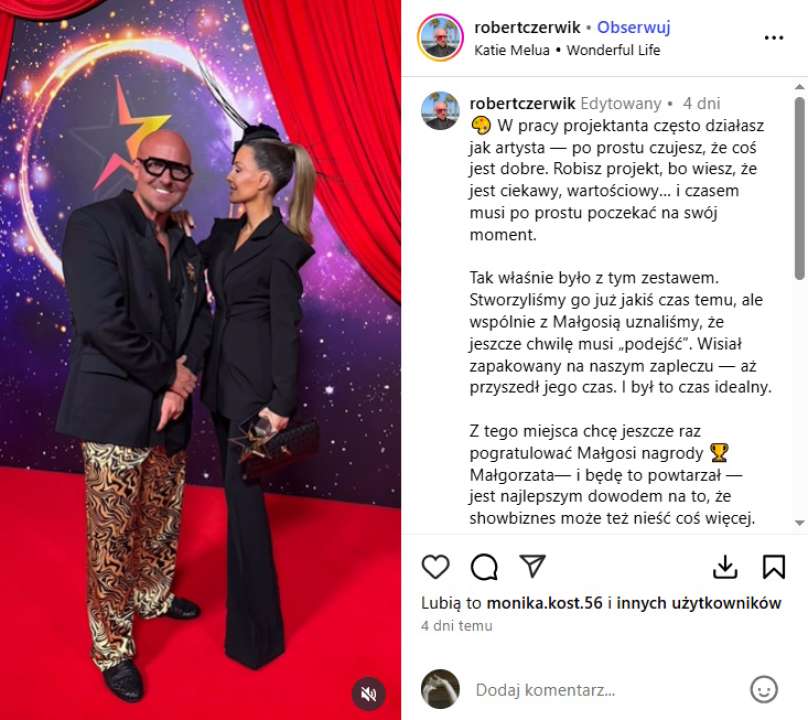808x720 pixels.
Task: Share post via paper plane icon
Action: click(x=532, y=566)
